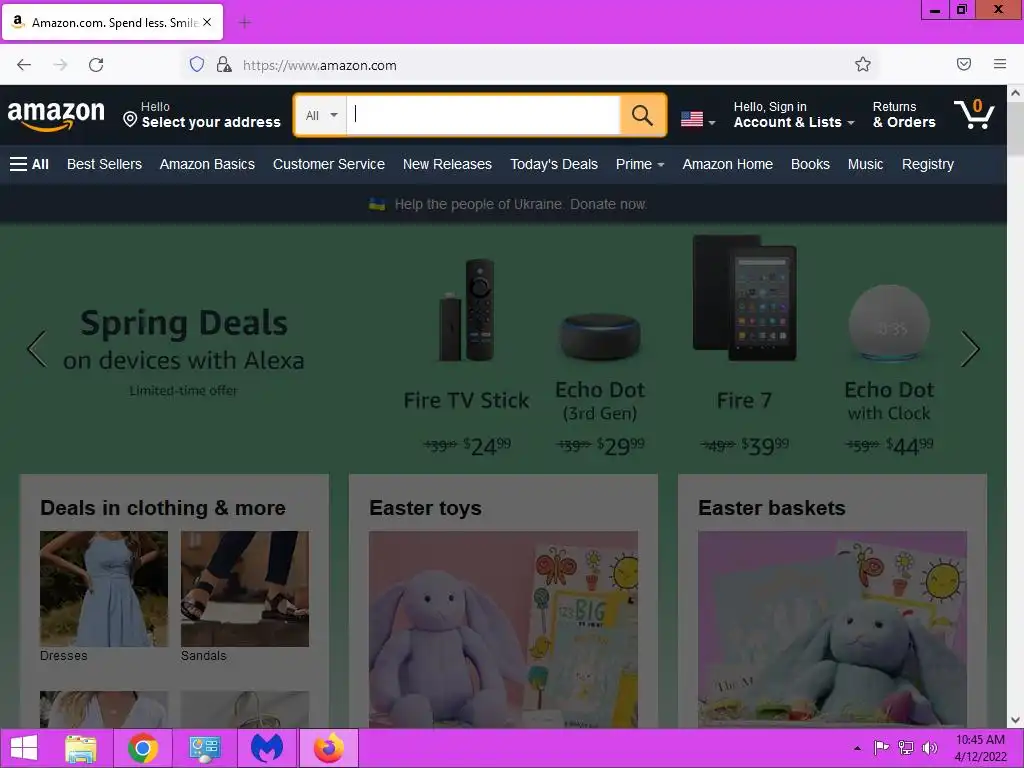
Task: Open the Firefox application menu
Action: click(x=1000, y=64)
